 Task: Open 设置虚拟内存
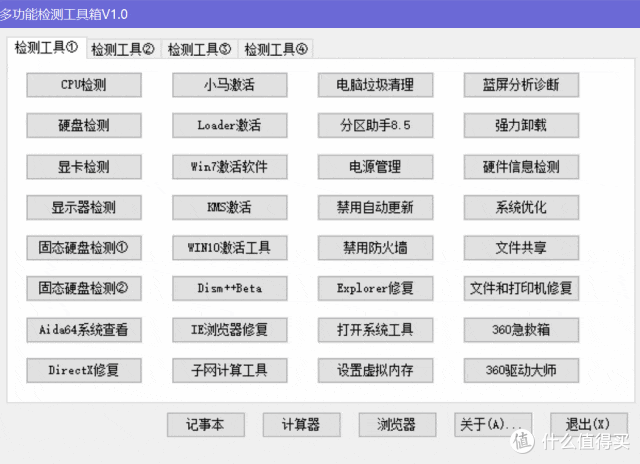tap(376, 371)
